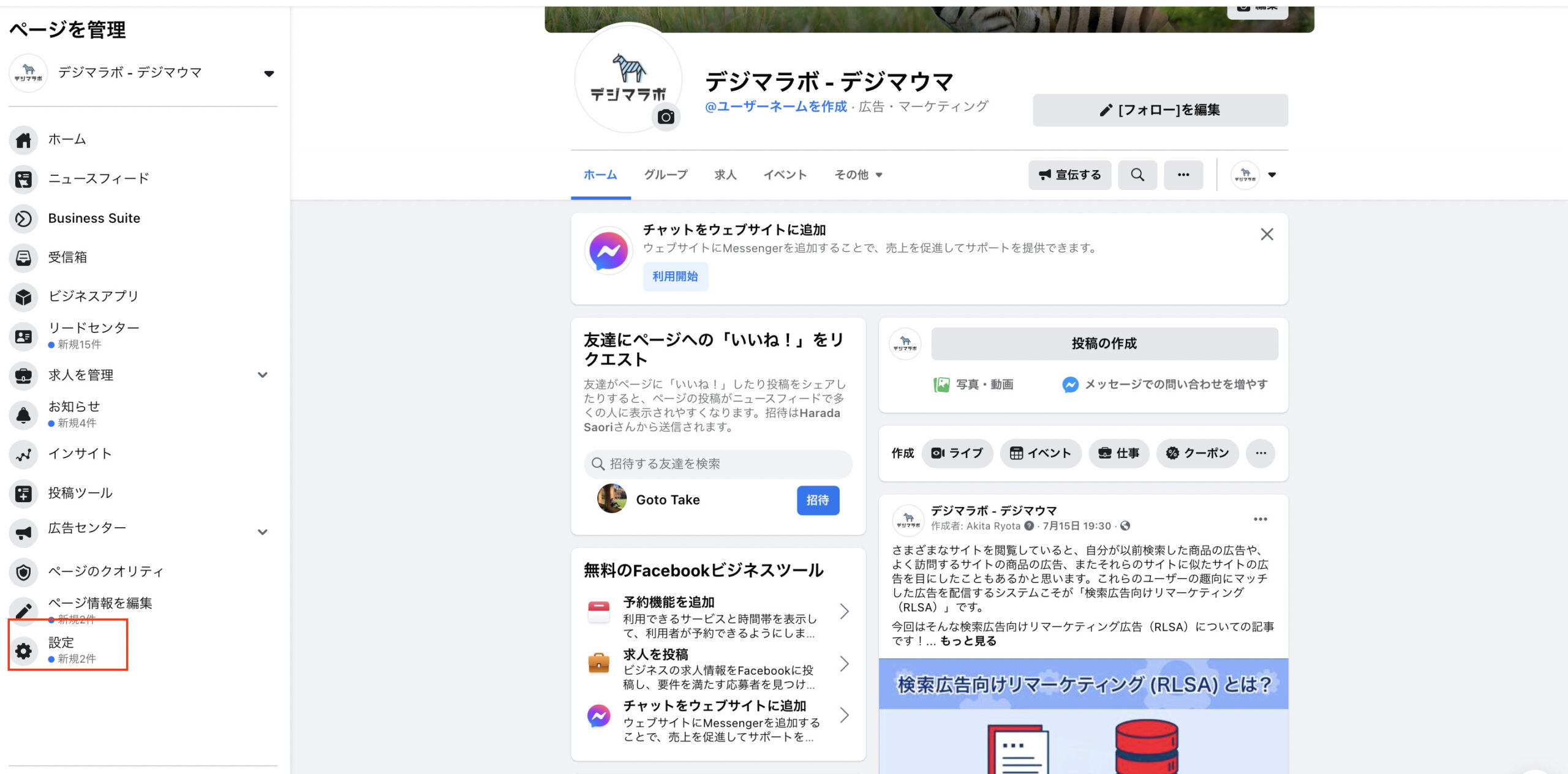Open the three-dots menu next to search

pos(1183,175)
